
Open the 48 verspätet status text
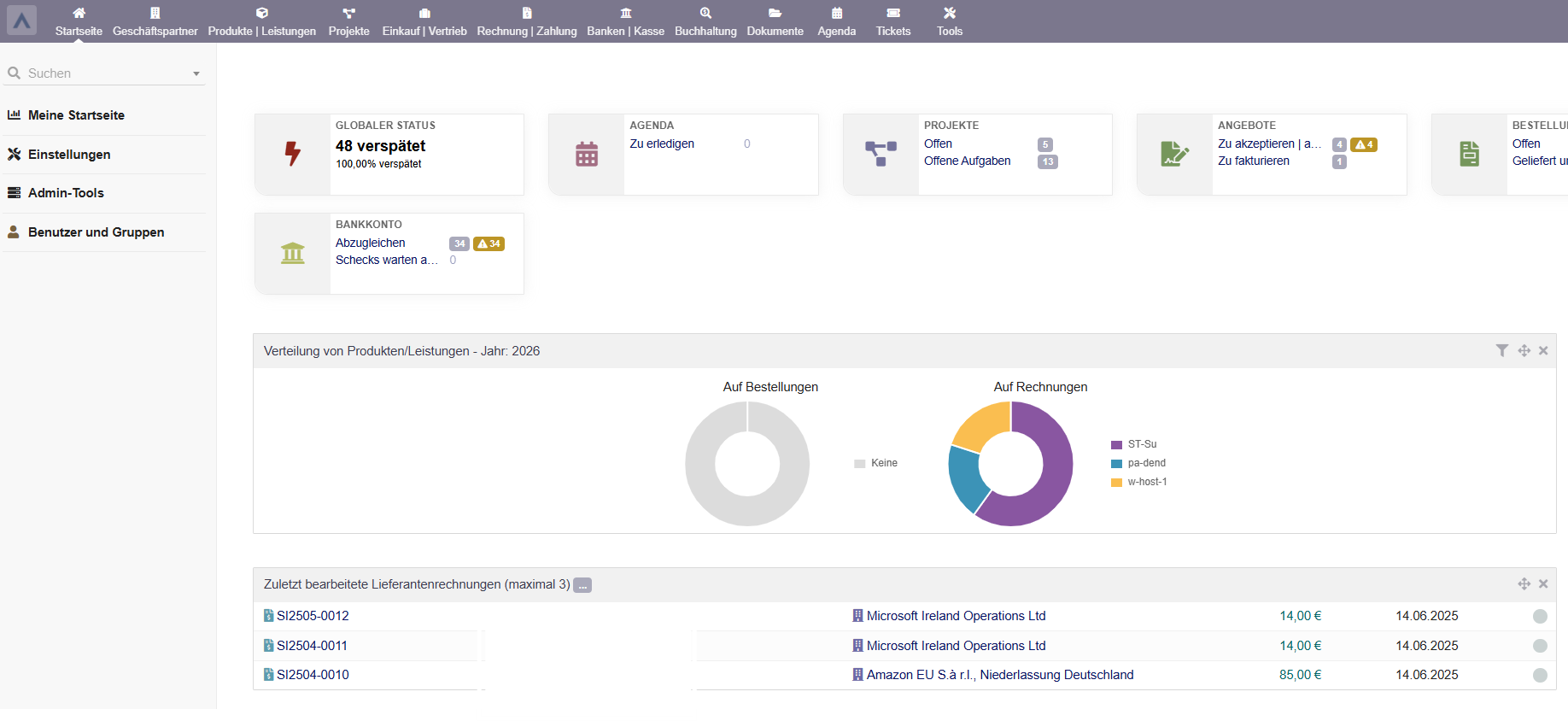[380, 146]
